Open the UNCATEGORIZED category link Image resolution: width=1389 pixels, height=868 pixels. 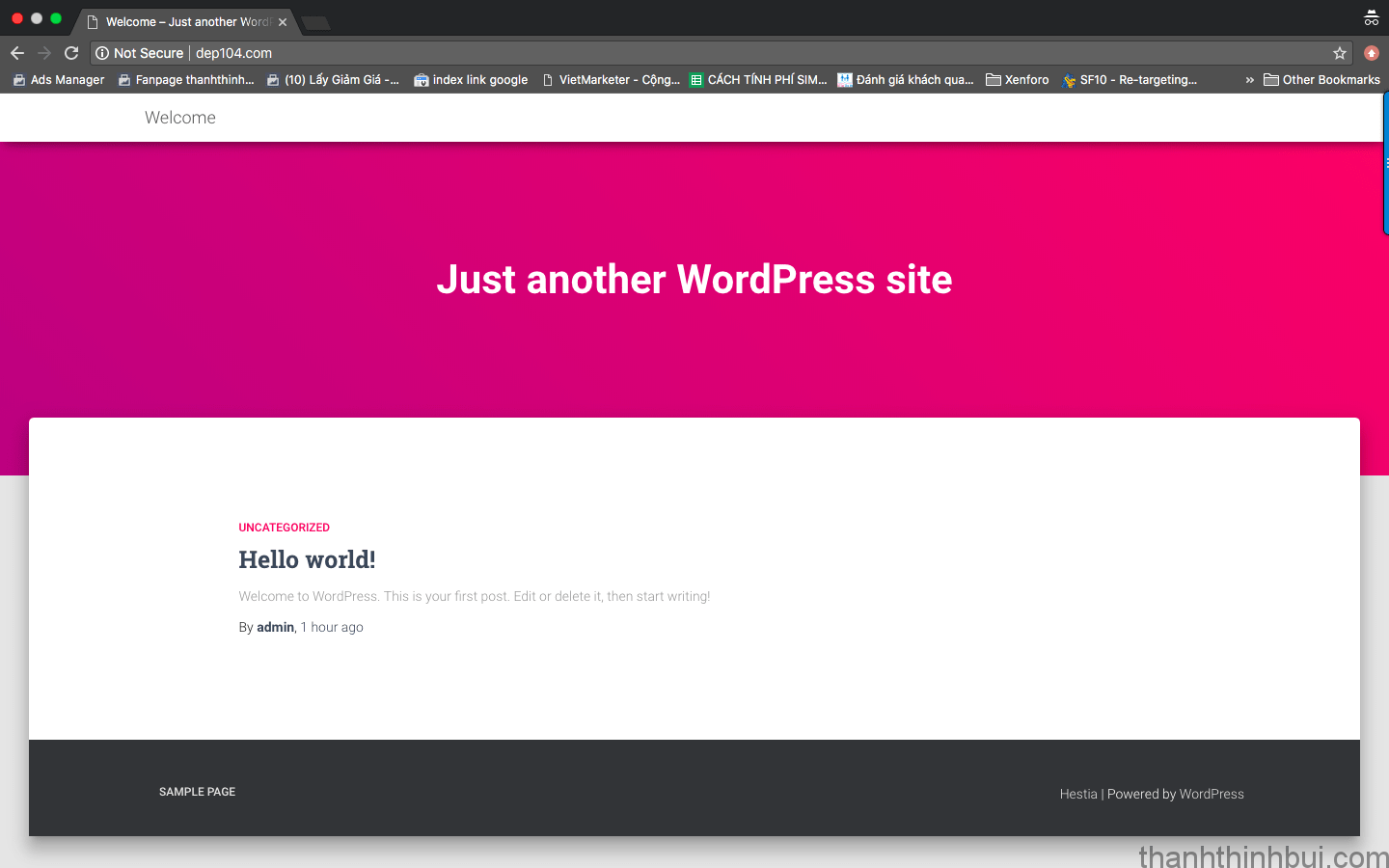coord(284,528)
